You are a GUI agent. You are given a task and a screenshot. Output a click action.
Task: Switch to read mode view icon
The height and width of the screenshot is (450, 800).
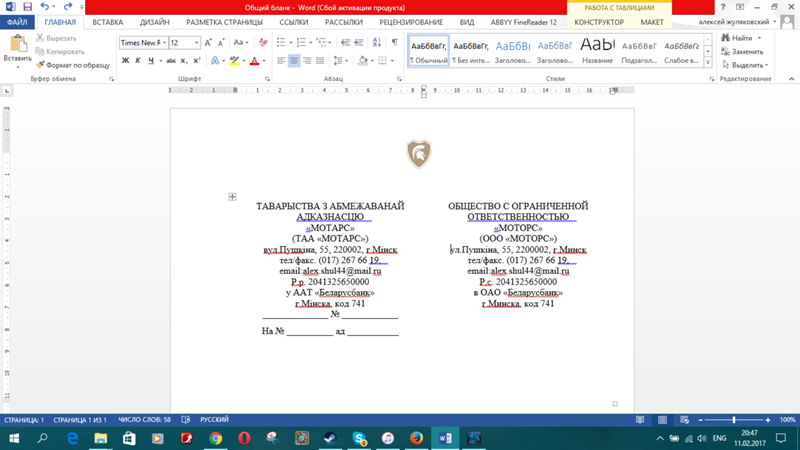tap(640, 420)
